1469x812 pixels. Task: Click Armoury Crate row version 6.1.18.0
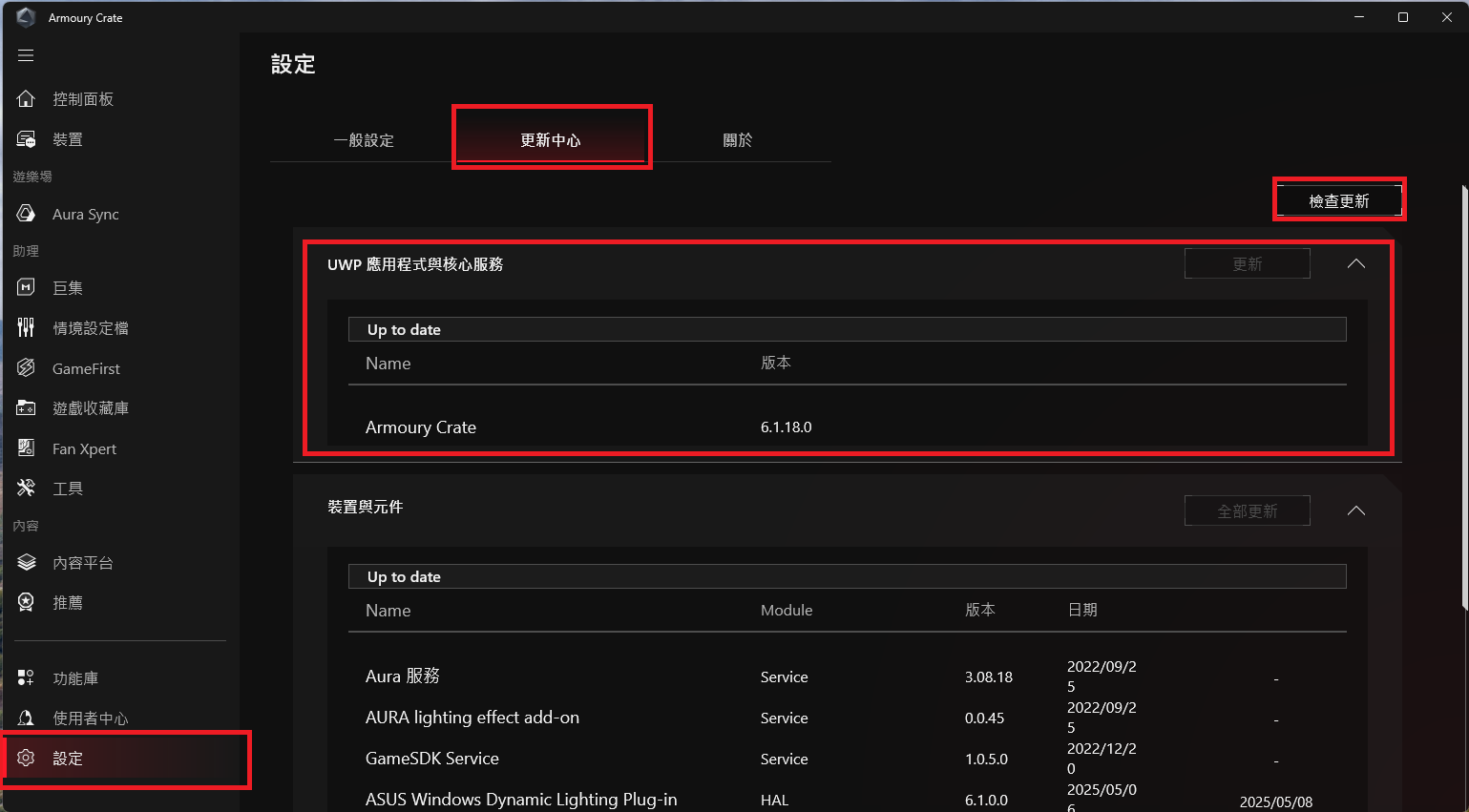pyautogui.click(x=787, y=427)
